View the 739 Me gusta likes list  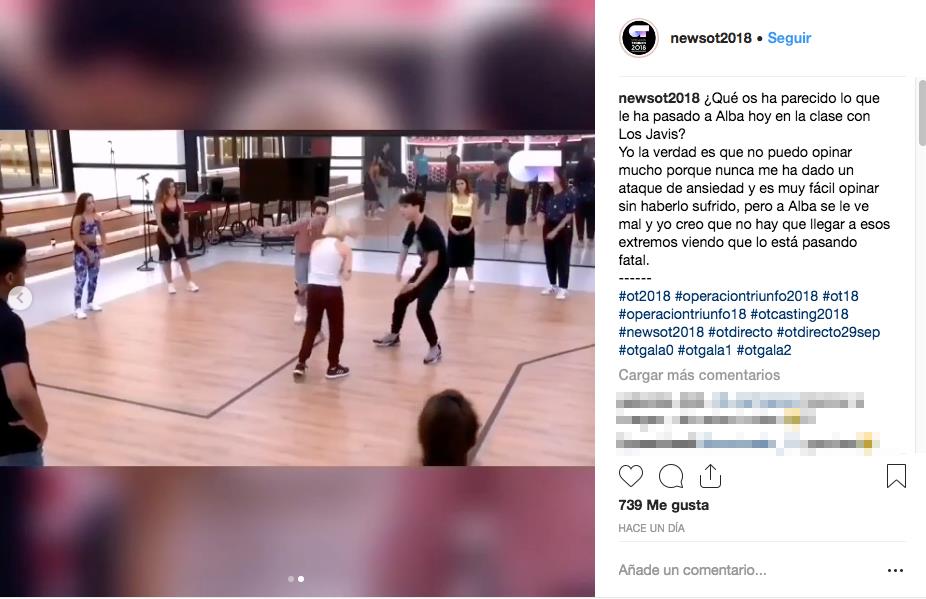(x=663, y=505)
